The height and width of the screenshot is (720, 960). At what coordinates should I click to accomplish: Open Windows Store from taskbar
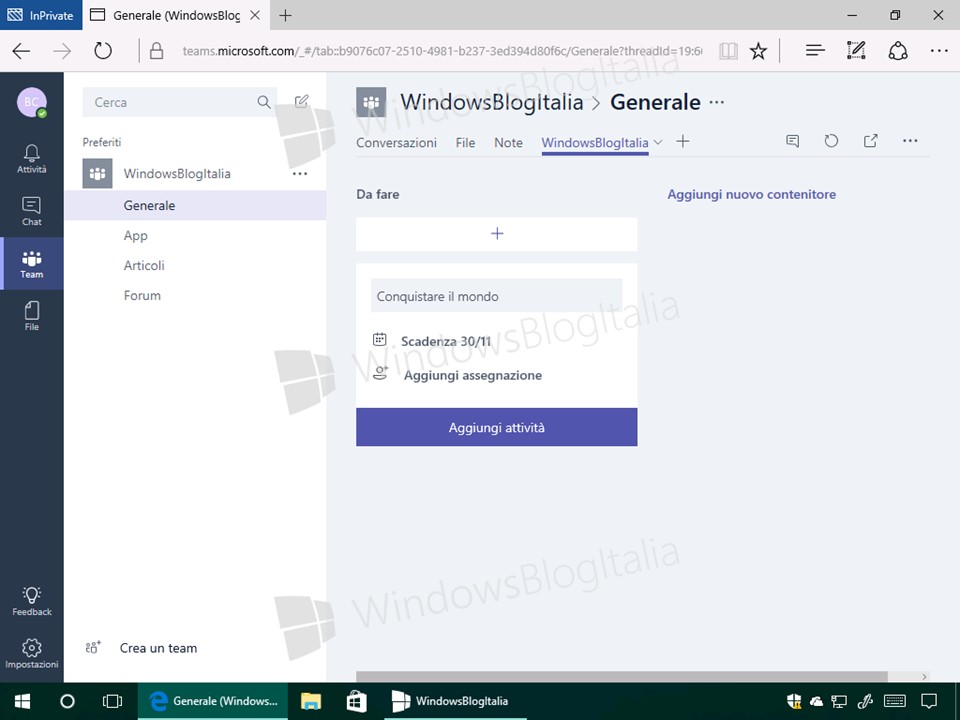coord(356,701)
